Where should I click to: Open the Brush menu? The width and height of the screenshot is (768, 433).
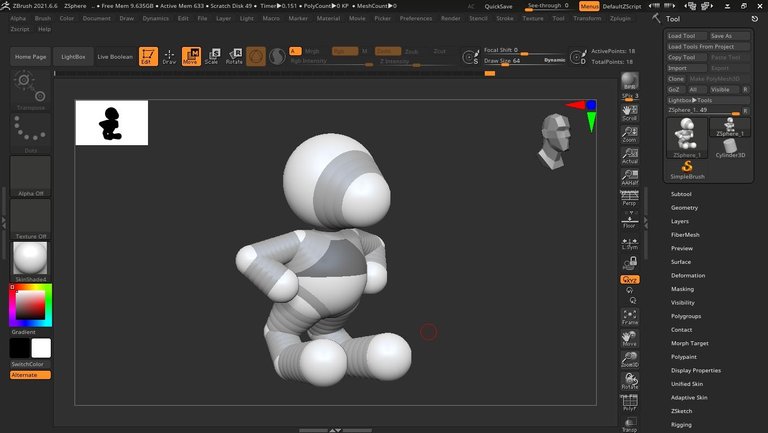(43, 18)
